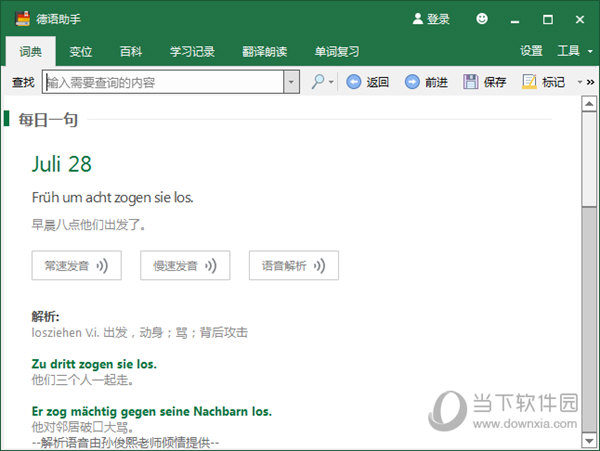Click the smiley face feedback icon
This screenshot has height=451, width=600.
click(482, 18)
